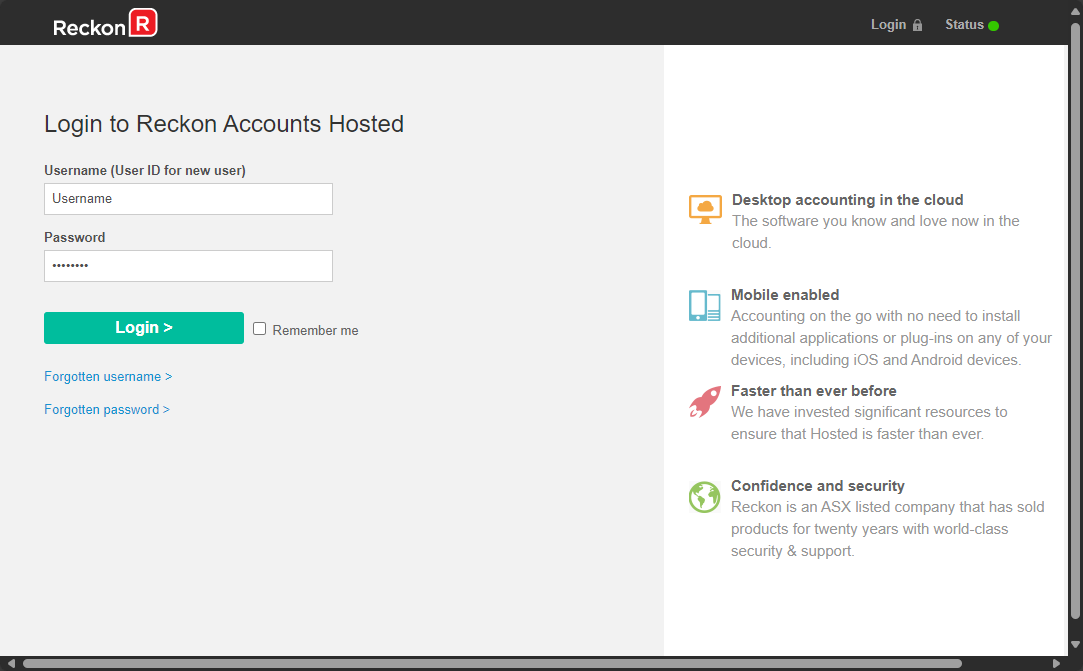Focus the Password input field
The width and height of the screenshot is (1083, 671).
coord(189,266)
